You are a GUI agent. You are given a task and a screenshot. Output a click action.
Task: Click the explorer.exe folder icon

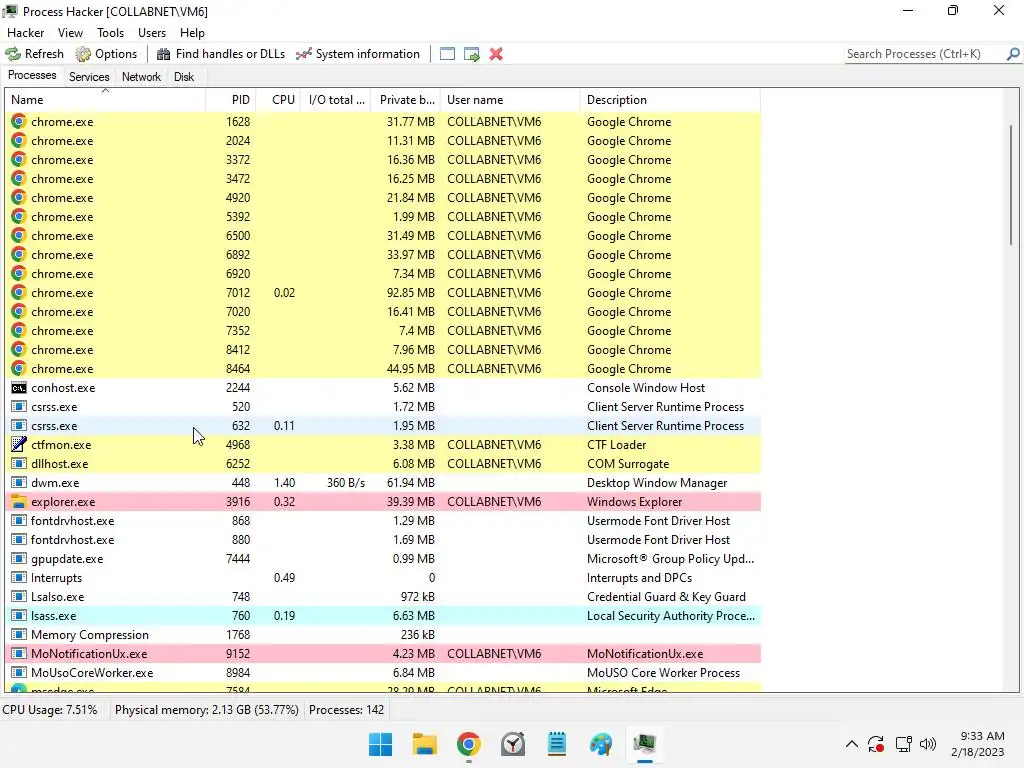coord(19,502)
